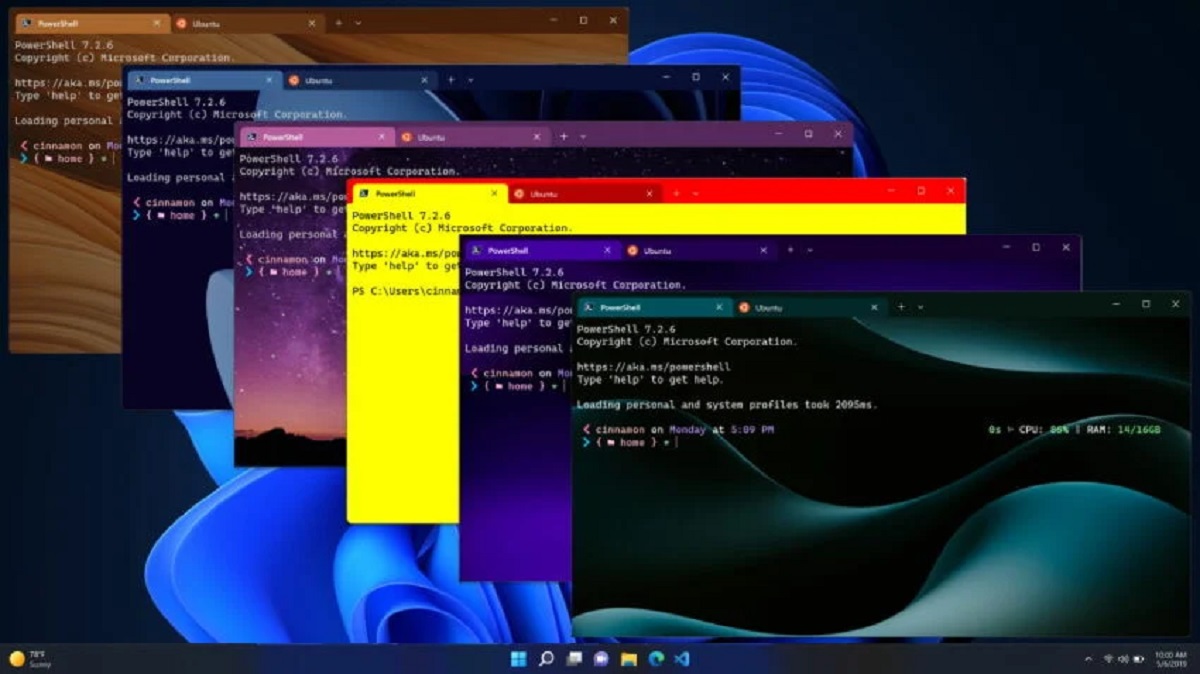Open the profile dropdown in the blue terminal window
Viewport: 1200px width, 674px height.
pyautogui.click(x=470, y=79)
